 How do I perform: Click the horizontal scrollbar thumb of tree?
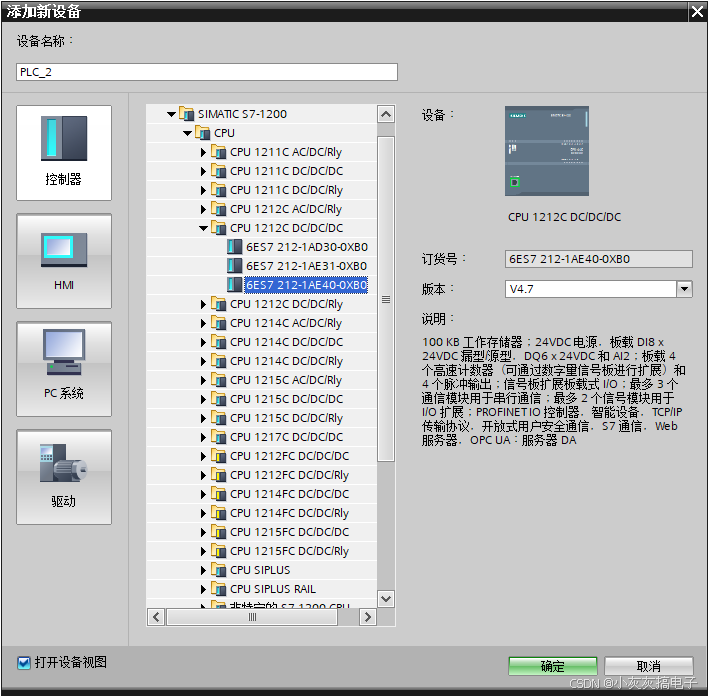[252, 617]
